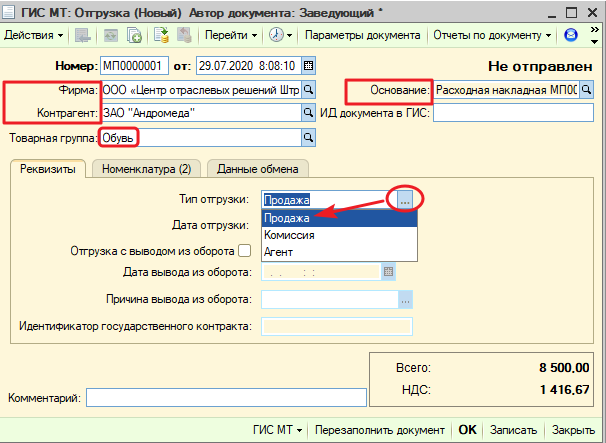This screenshot has width=606, height=443.
Task: Click the OK button
Action: tap(467, 430)
